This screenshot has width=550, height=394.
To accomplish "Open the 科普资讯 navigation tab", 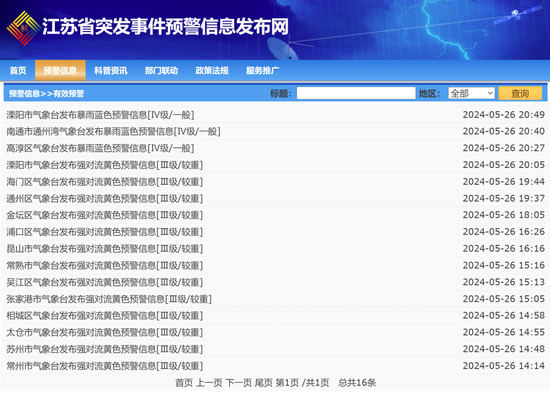I will point(110,71).
